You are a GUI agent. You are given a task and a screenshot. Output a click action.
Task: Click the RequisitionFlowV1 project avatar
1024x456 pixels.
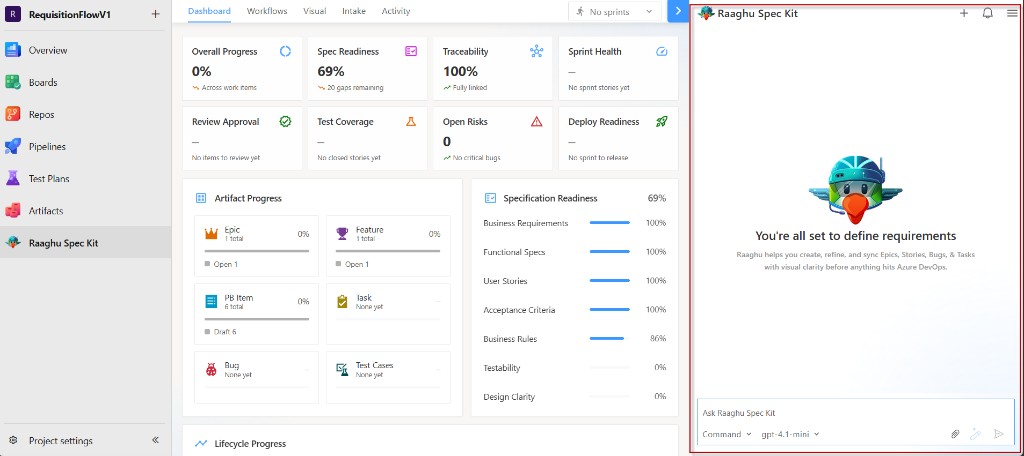coord(13,14)
